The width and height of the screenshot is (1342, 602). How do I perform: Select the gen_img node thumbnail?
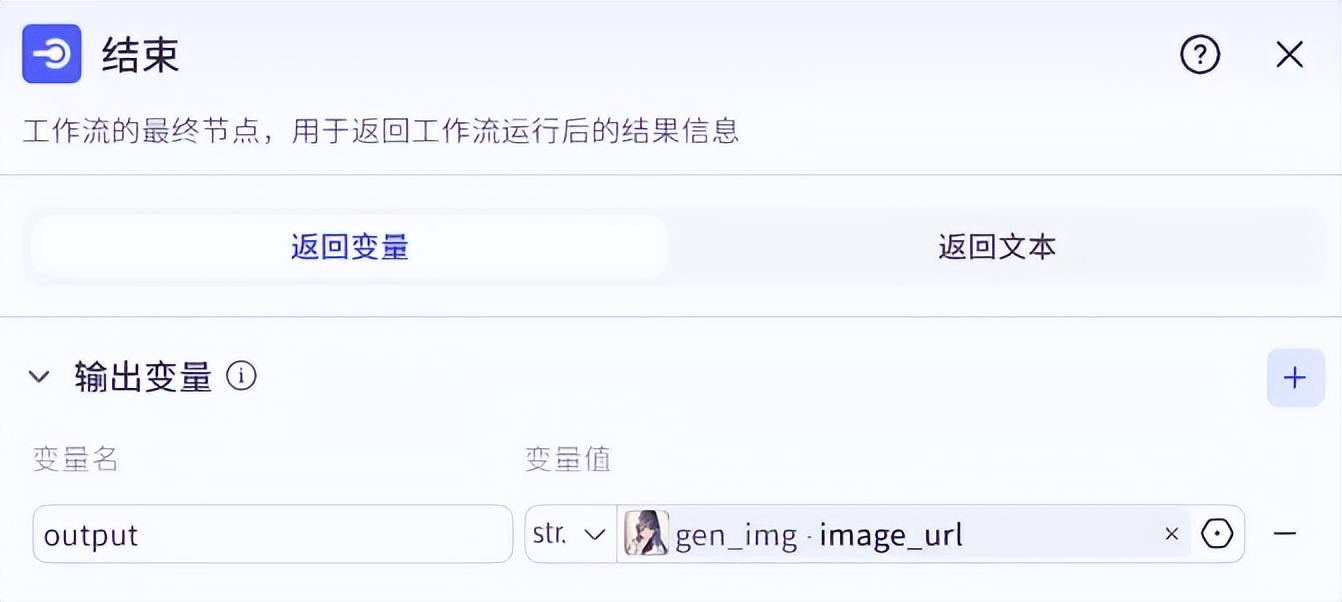point(646,534)
